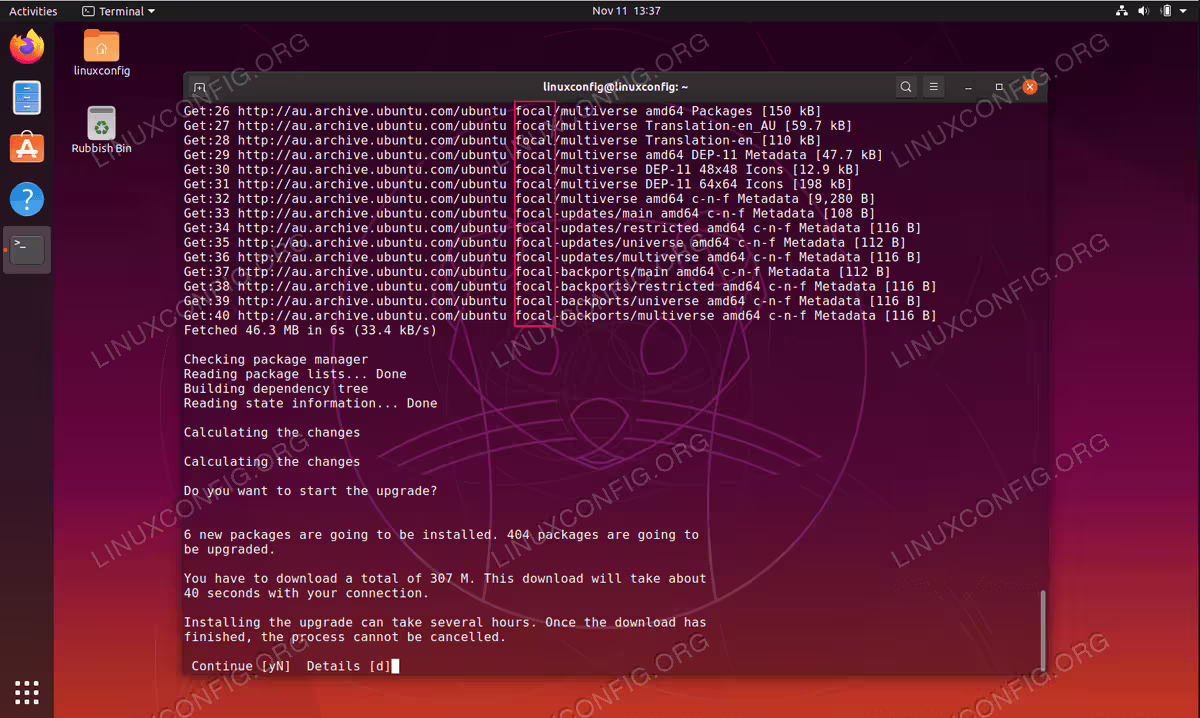Click the Details [d] prompt text

(x=349, y=666)
